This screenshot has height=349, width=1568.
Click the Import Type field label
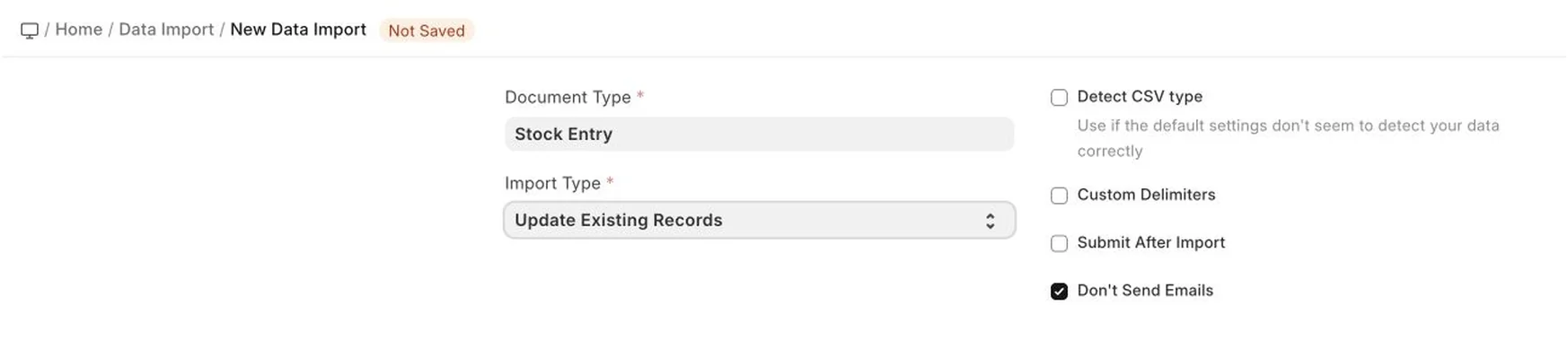point(552,183)
